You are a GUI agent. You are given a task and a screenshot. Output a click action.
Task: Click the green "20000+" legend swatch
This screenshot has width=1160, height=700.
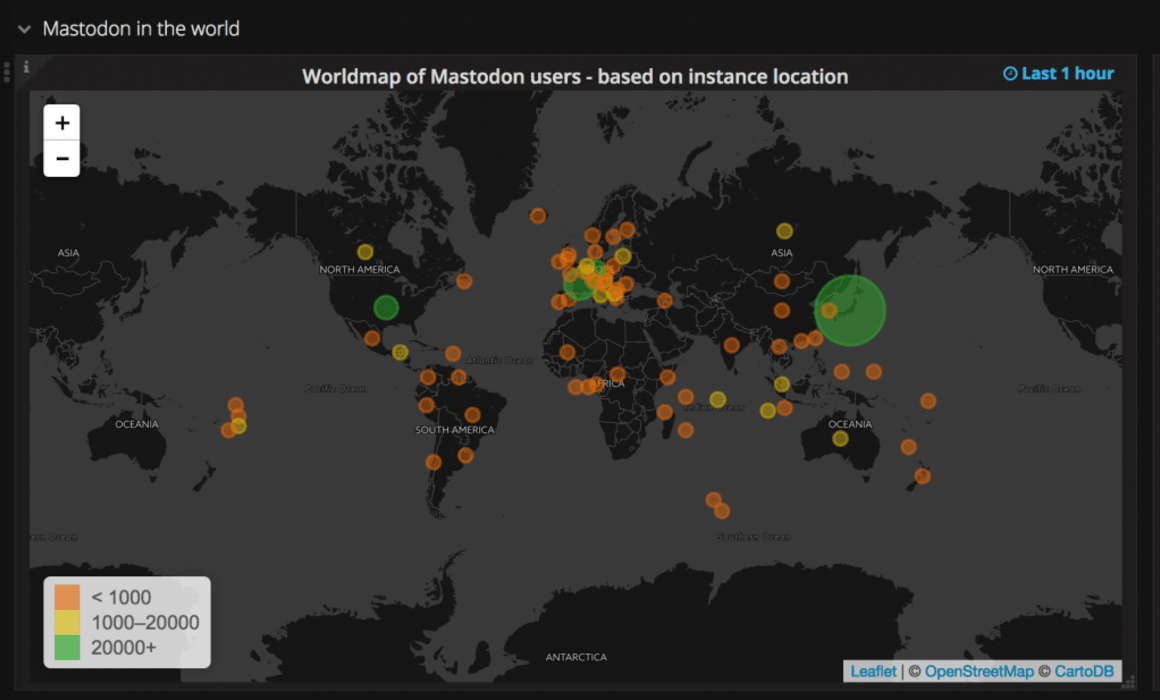click(67, 647)
